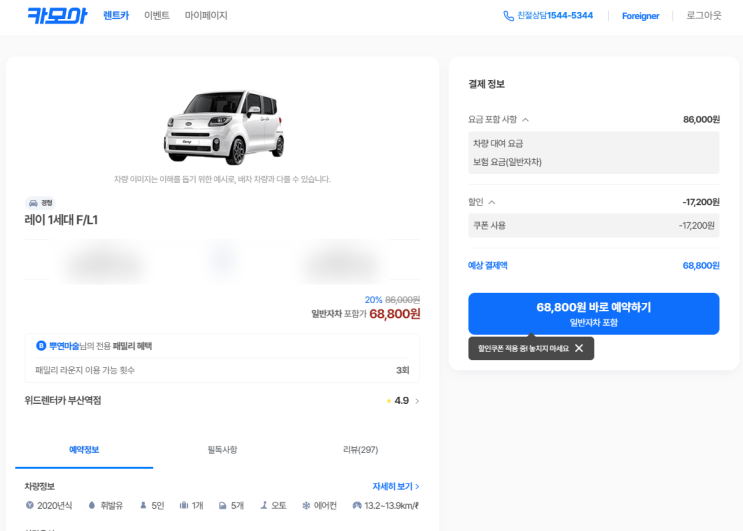
Task: Click the 차량정보 section heading
Action: click(40, 486)
